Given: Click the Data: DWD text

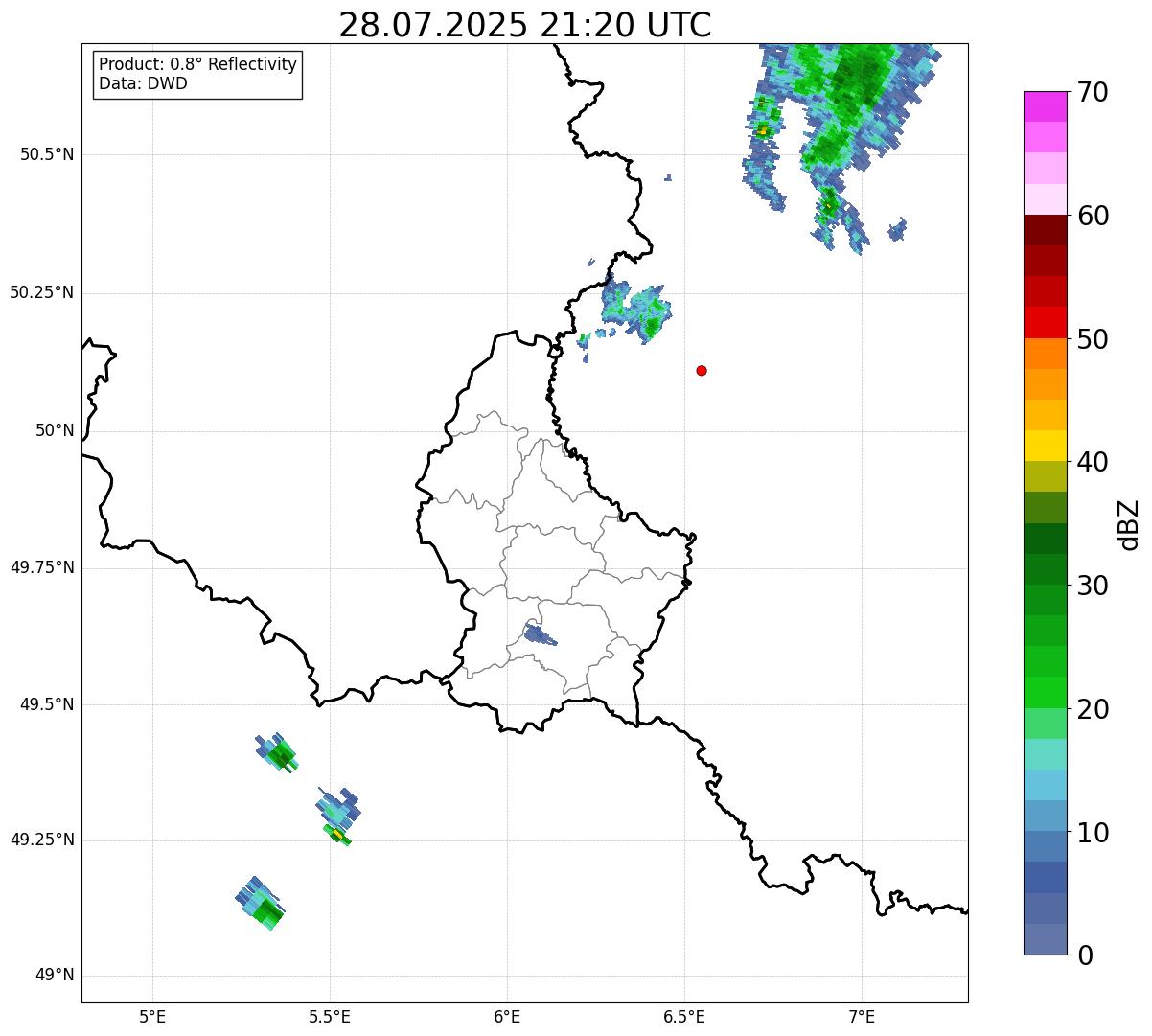Looking at the screenshot, I should point(143,83).
